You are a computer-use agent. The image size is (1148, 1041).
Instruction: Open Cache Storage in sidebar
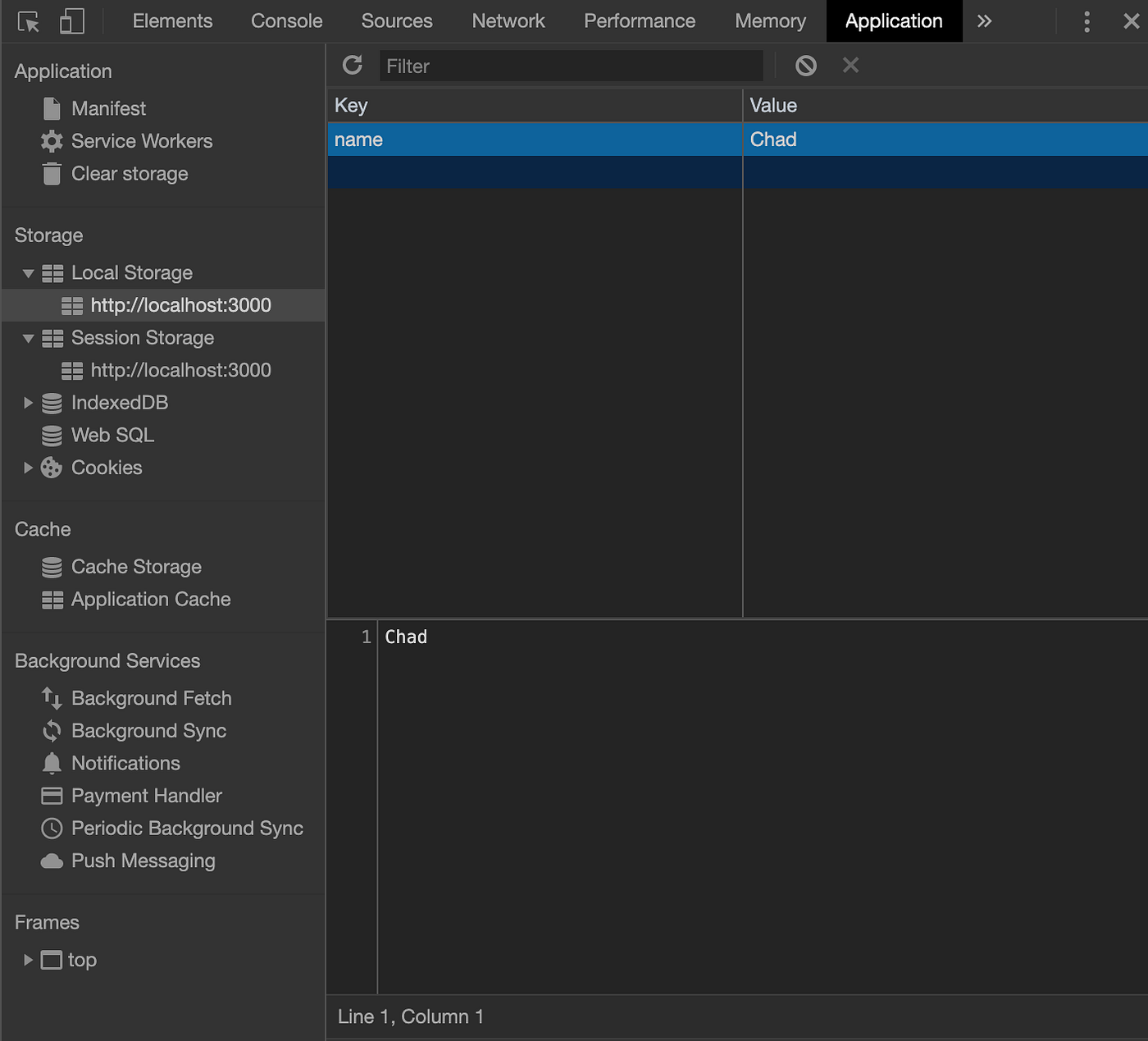click(x=136, y=567)
